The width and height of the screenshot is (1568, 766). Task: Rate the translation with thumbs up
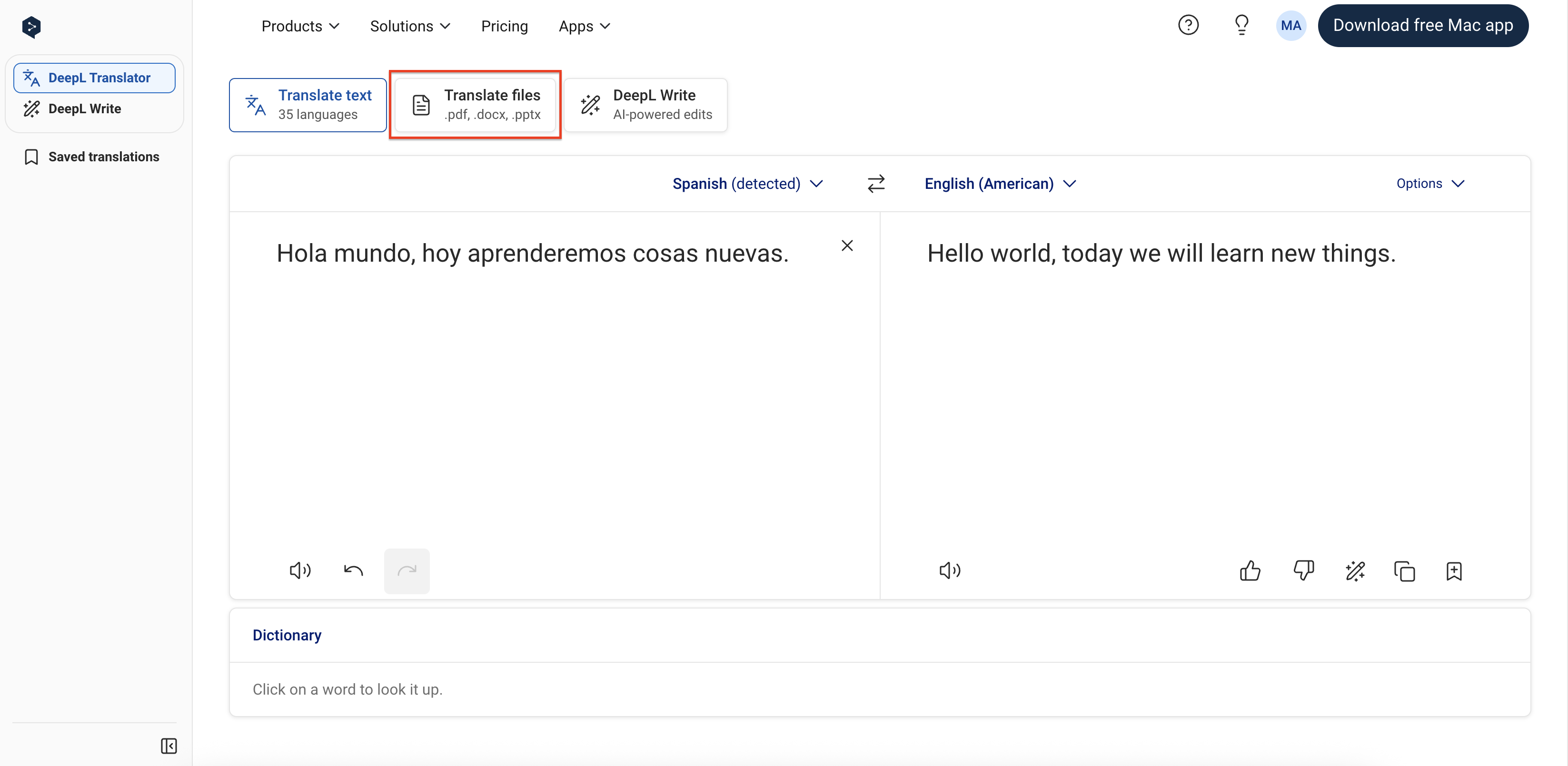(1250, 570)
